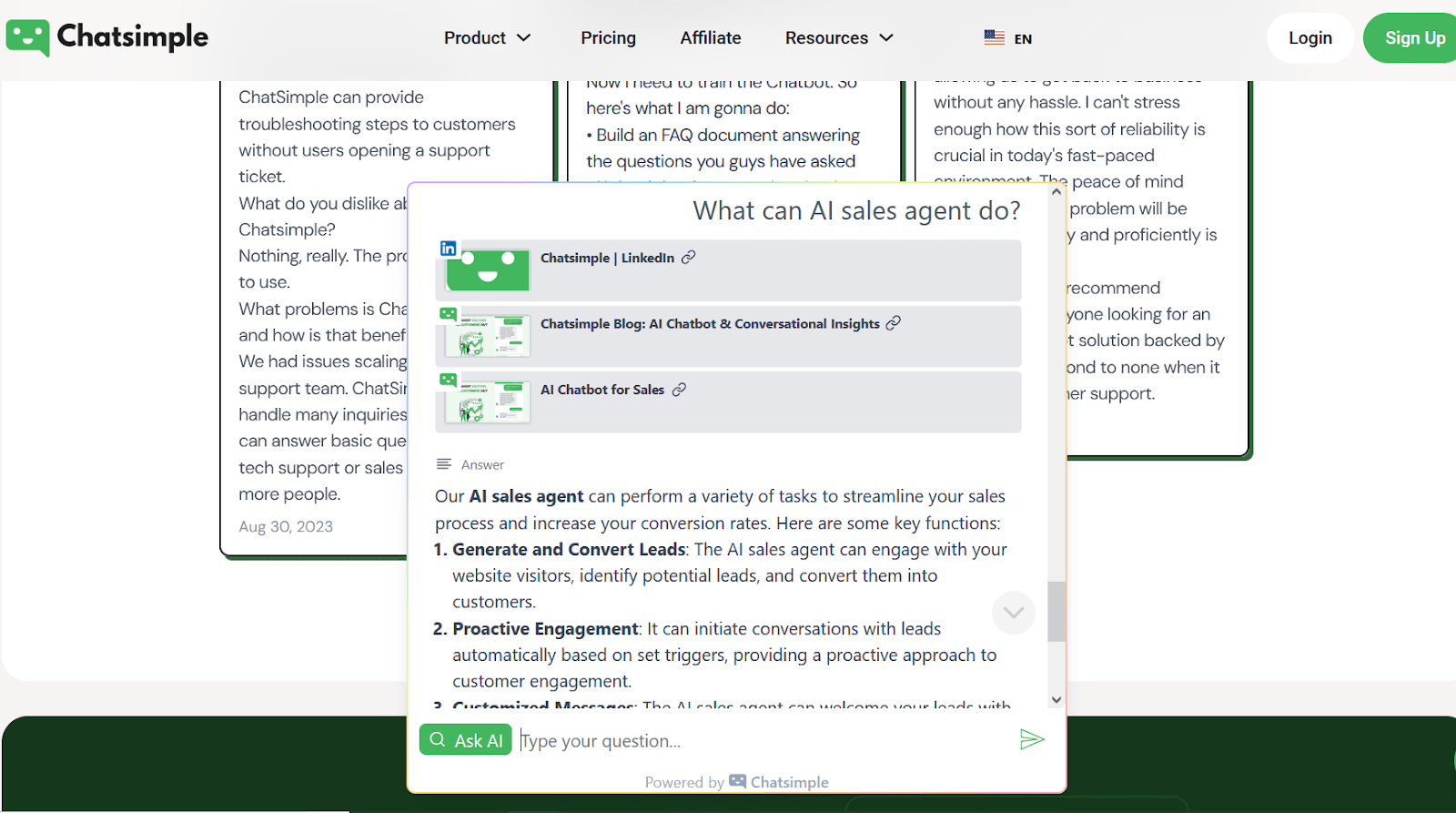Expand the Product dropdown menu
The height and width of the screenshot is (813, 1456).
pyautogui.click(x=487, y=38)
